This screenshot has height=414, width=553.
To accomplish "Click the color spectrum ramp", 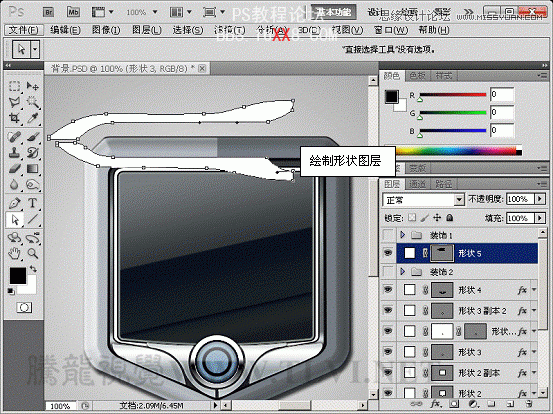I will [x=457, y=151].
